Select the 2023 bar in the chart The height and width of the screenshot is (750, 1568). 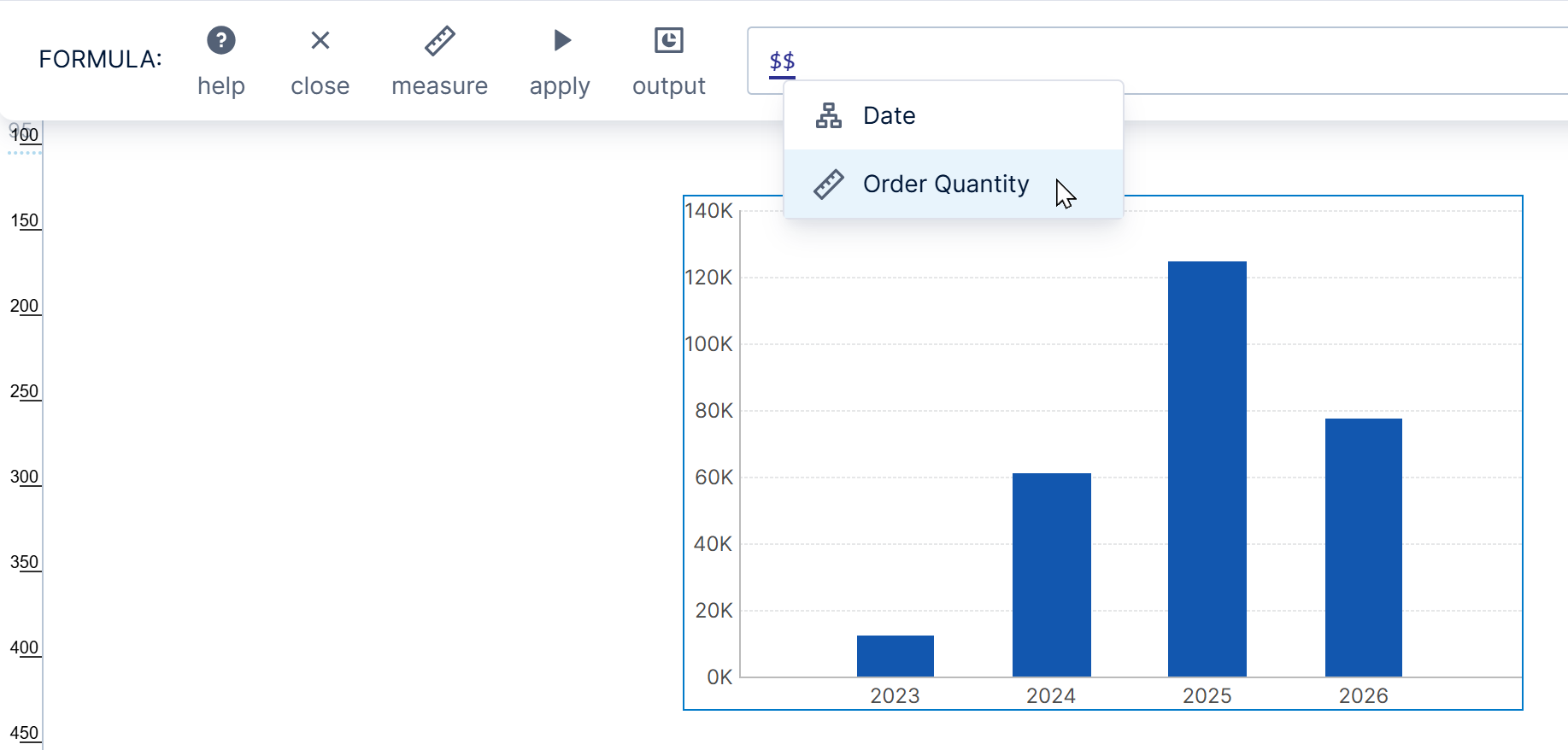[895, 656]
